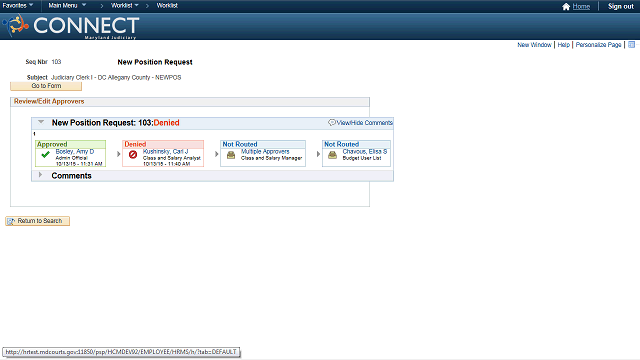Click the Home house icon

(566, 7)
